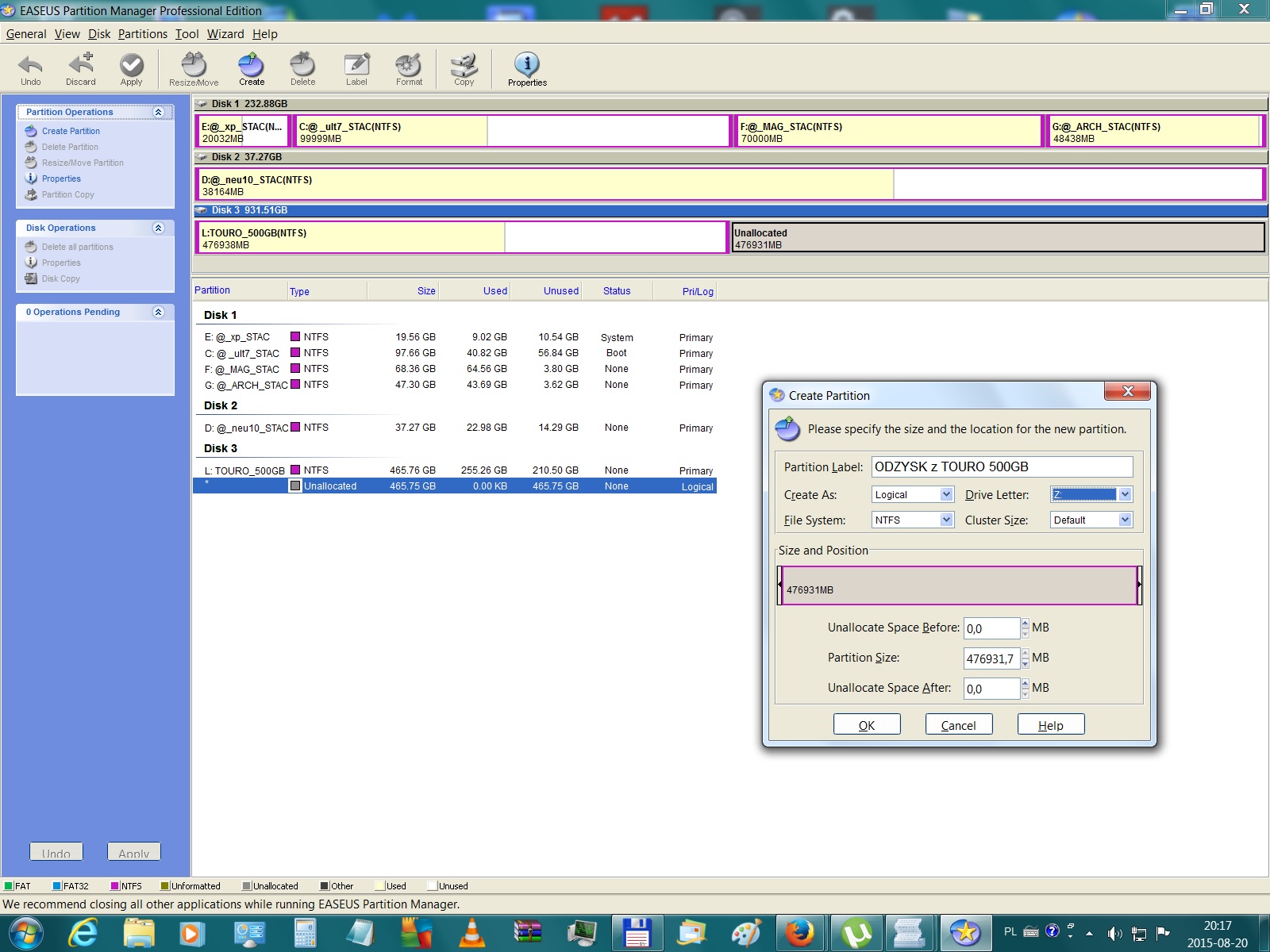Click the left resize handle of partition bar
Image resolution: width=1270 pixels, height=952 pixels.
pos(780,585)
